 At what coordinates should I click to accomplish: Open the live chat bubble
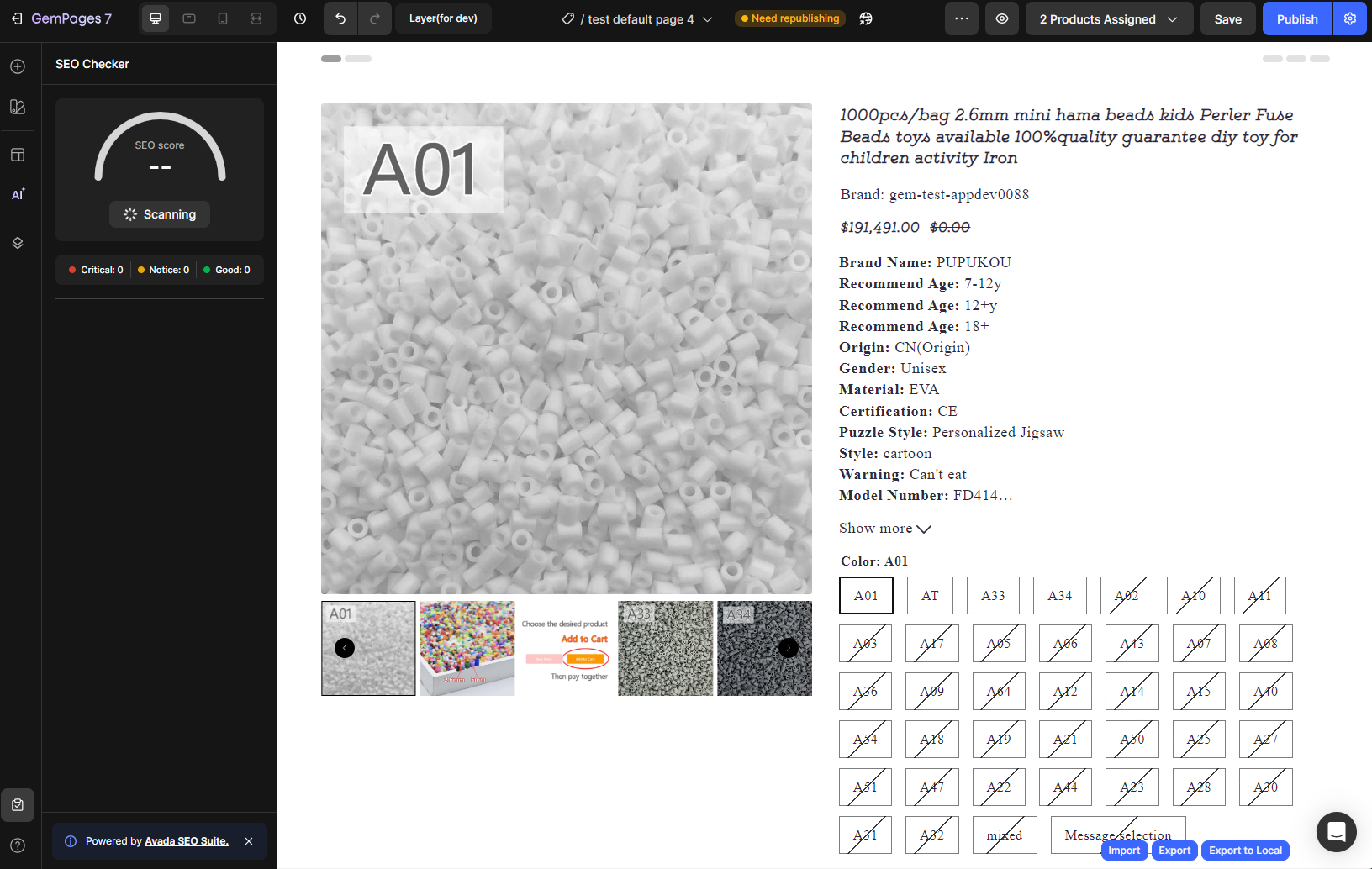[x=1336, y=832]
